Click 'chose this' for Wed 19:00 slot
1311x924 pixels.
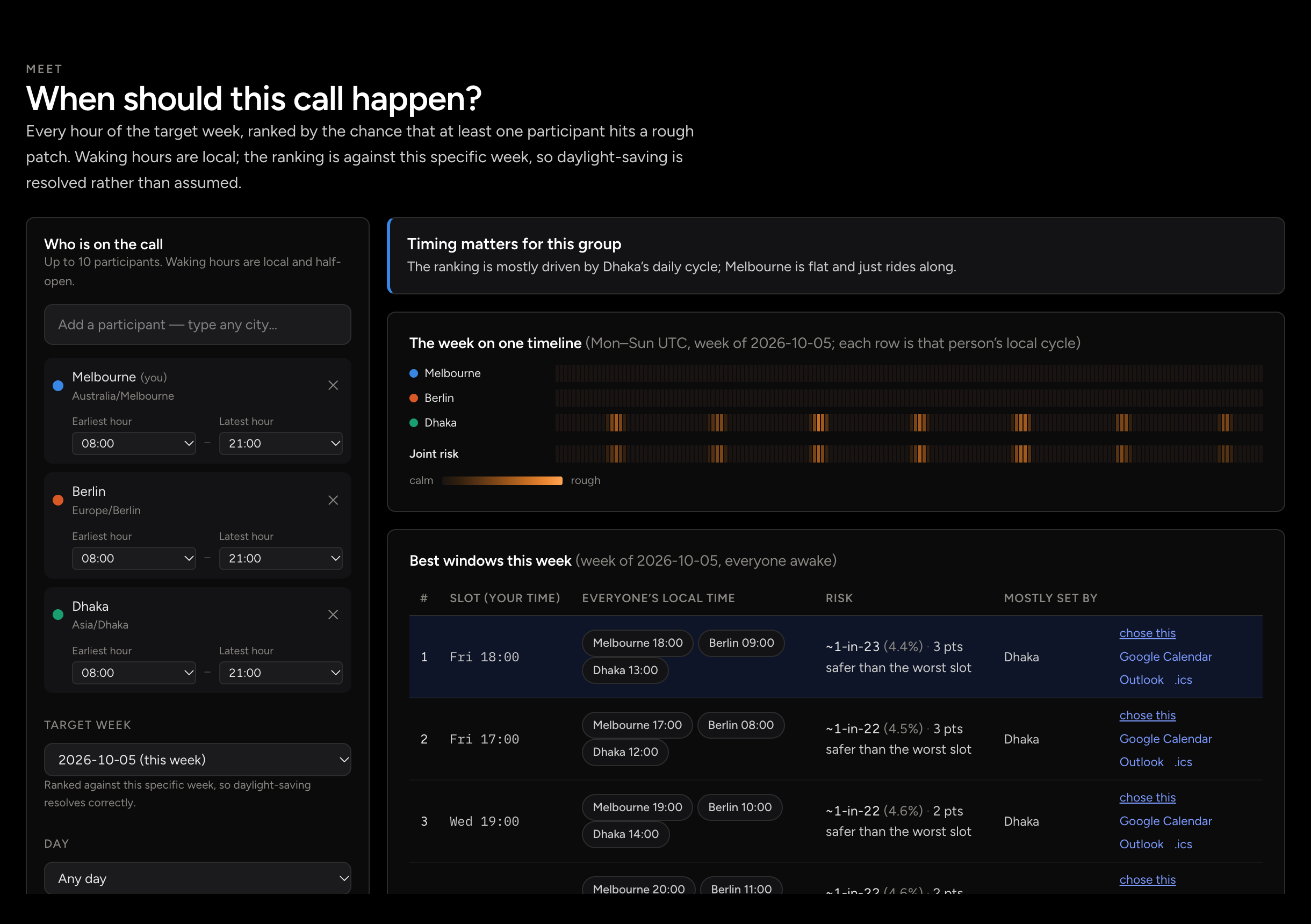tap(1147, 797)
